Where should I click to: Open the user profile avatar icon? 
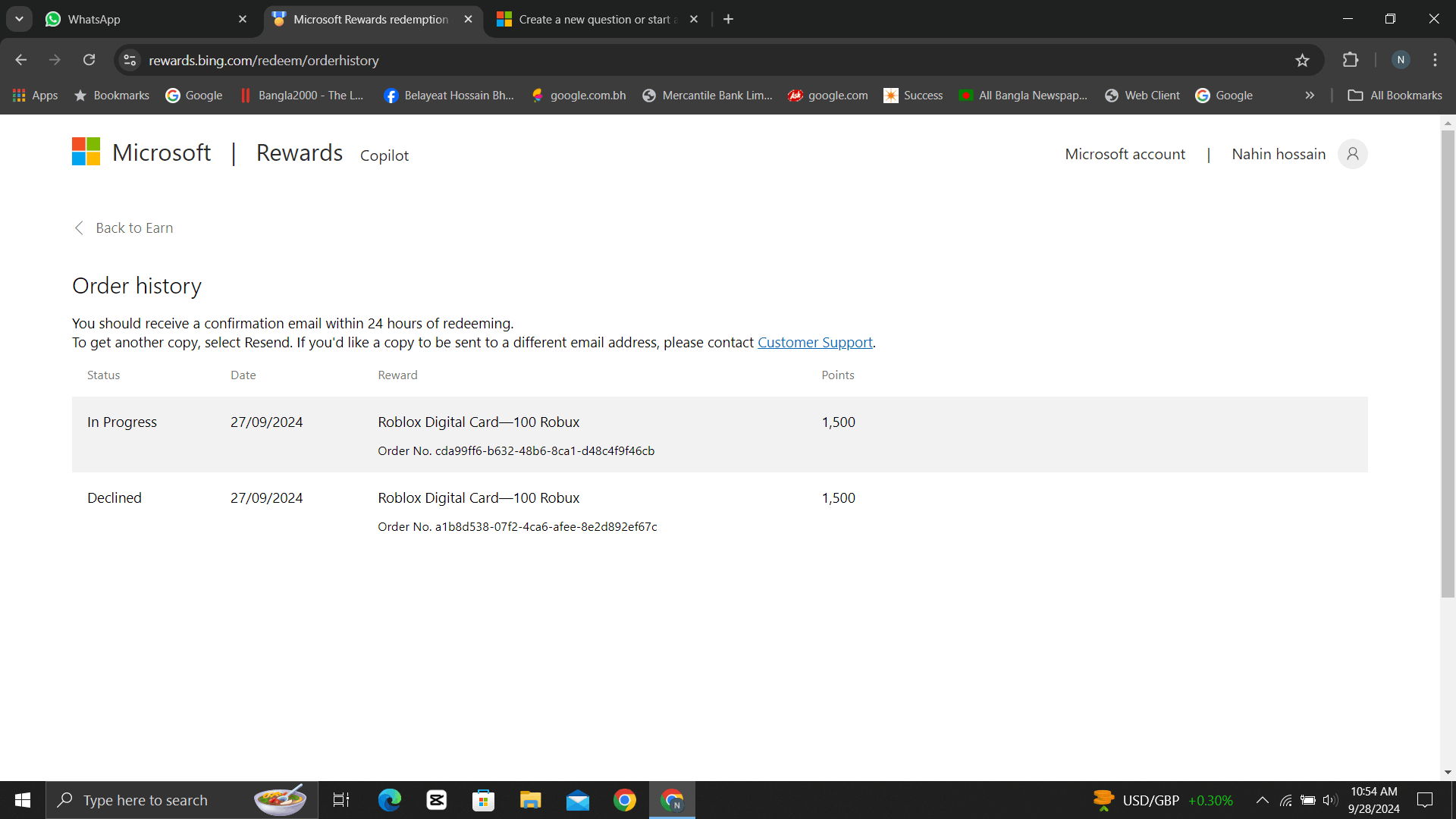[x=1352, y=154]
